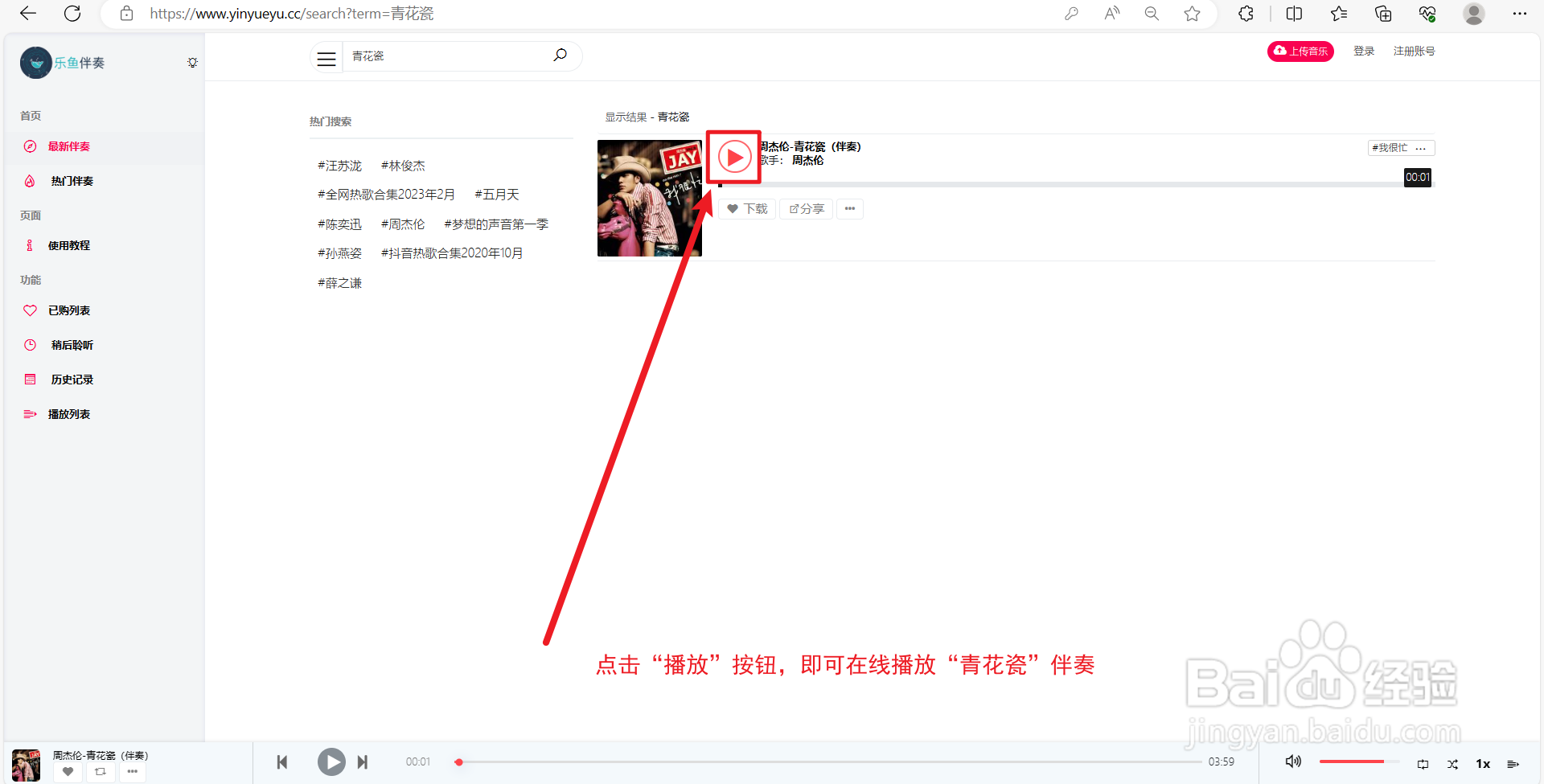Open 最新伴奏 in the sidebar
The image size is (1544, 784).
click(69, 146)
